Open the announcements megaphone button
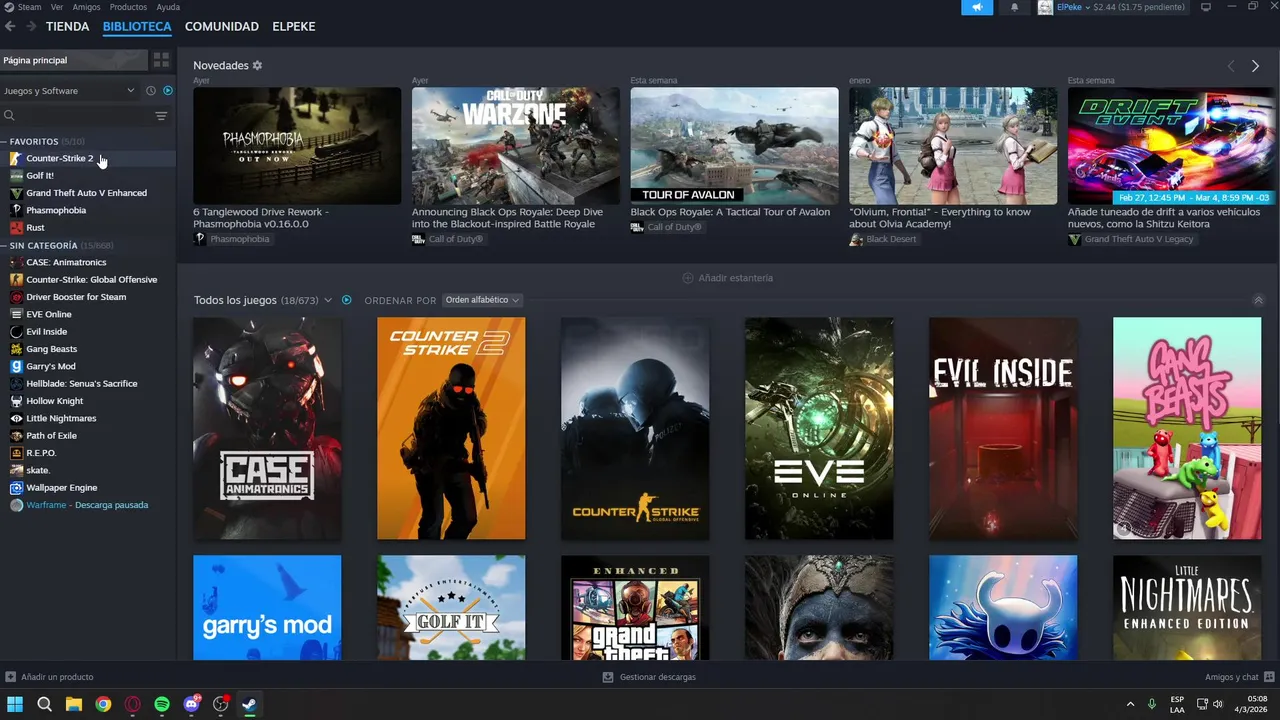Viewport: 1280px width, 720px height. coord(977,7)
